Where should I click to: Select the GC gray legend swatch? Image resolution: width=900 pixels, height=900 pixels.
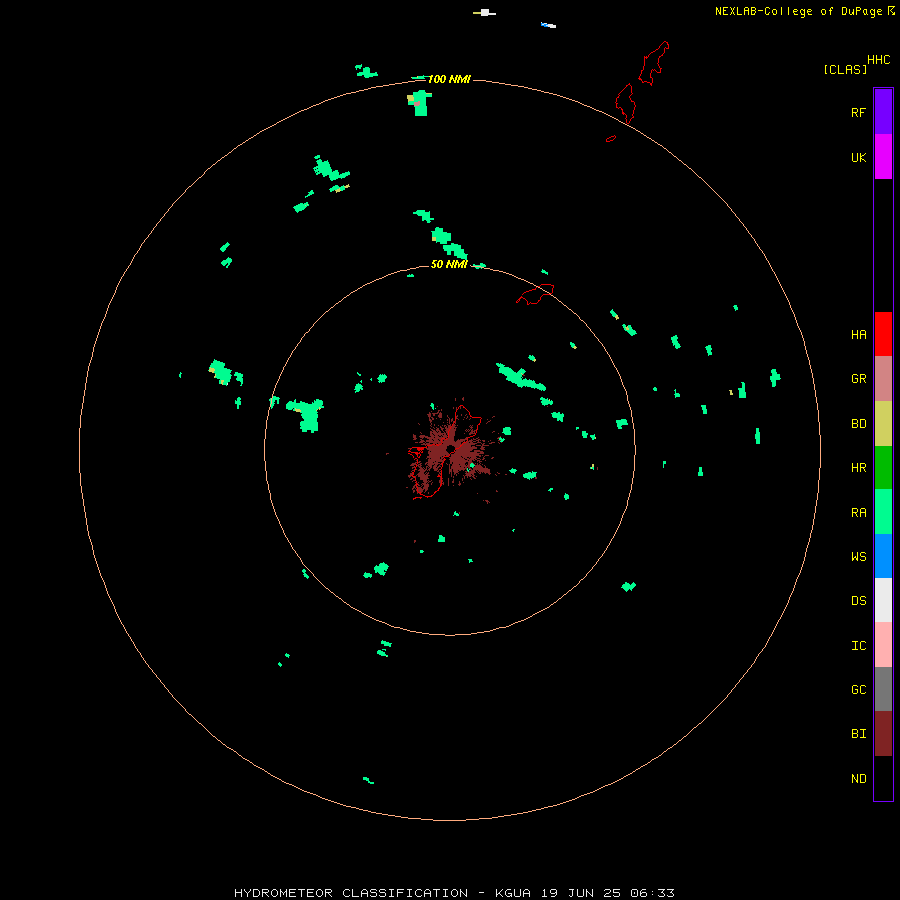pos(883,689)
